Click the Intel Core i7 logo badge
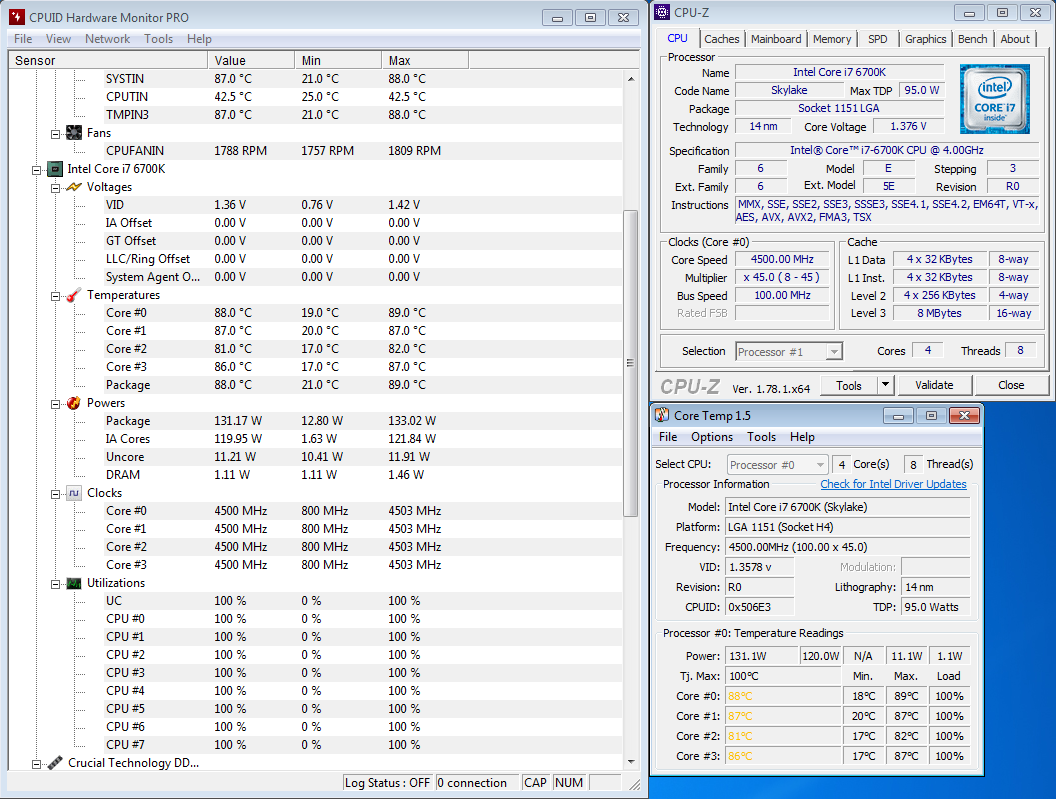This screenshot has height=799, width=1056. 994,99
